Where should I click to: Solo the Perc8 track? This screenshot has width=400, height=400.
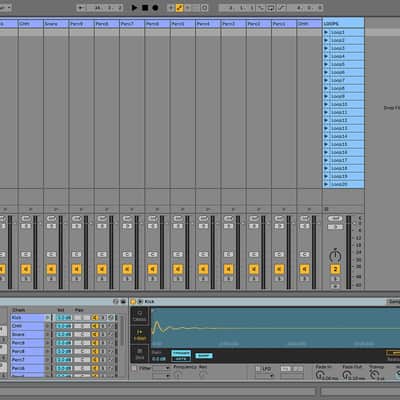(102, 279)
